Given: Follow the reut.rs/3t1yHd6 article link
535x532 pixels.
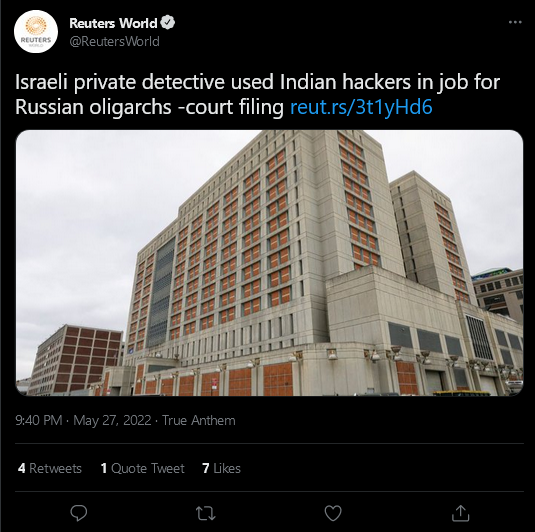Looking at the screenshot, I should pyautogui.click(x=361, y=107).
